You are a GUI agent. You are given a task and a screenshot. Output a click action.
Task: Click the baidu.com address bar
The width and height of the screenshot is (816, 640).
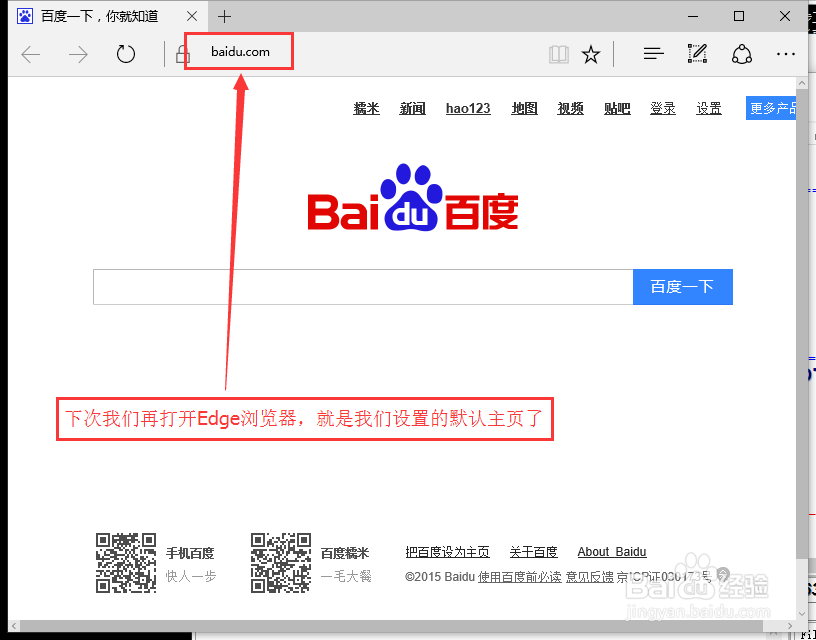[x=240, y=52]
